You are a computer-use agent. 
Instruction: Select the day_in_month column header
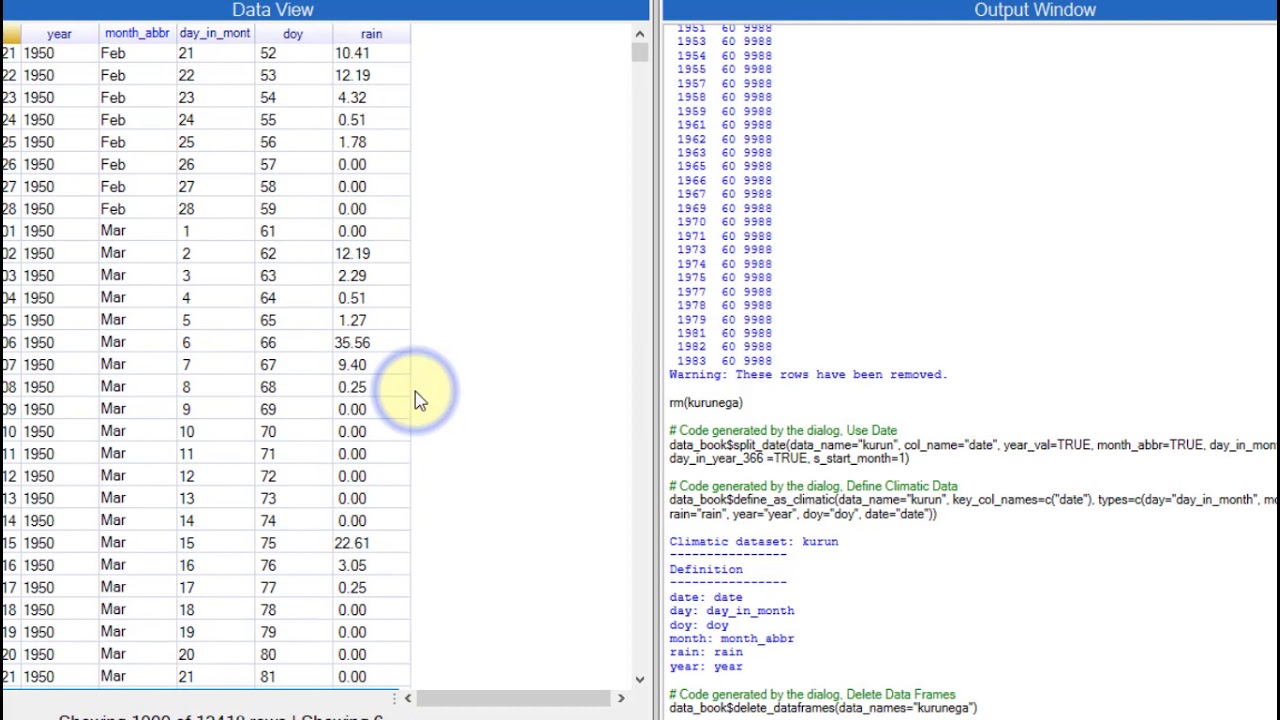point(215,34)
